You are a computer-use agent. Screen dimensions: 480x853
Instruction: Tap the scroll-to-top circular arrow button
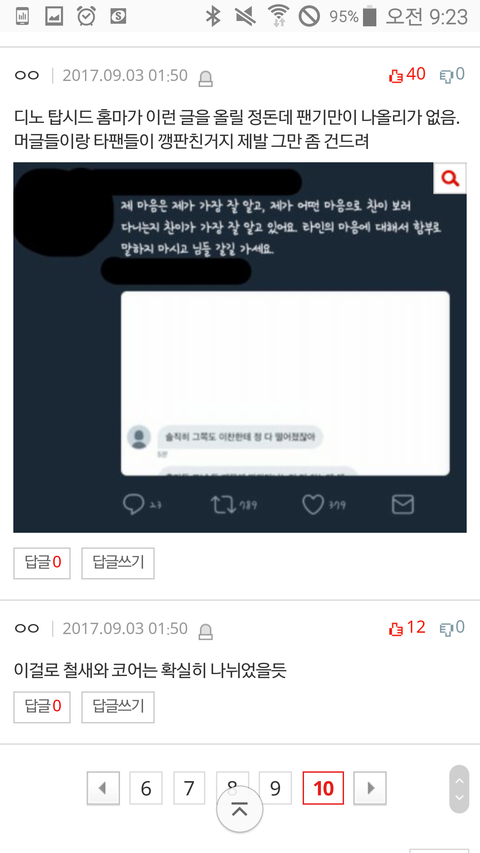(x=239, y=809)
